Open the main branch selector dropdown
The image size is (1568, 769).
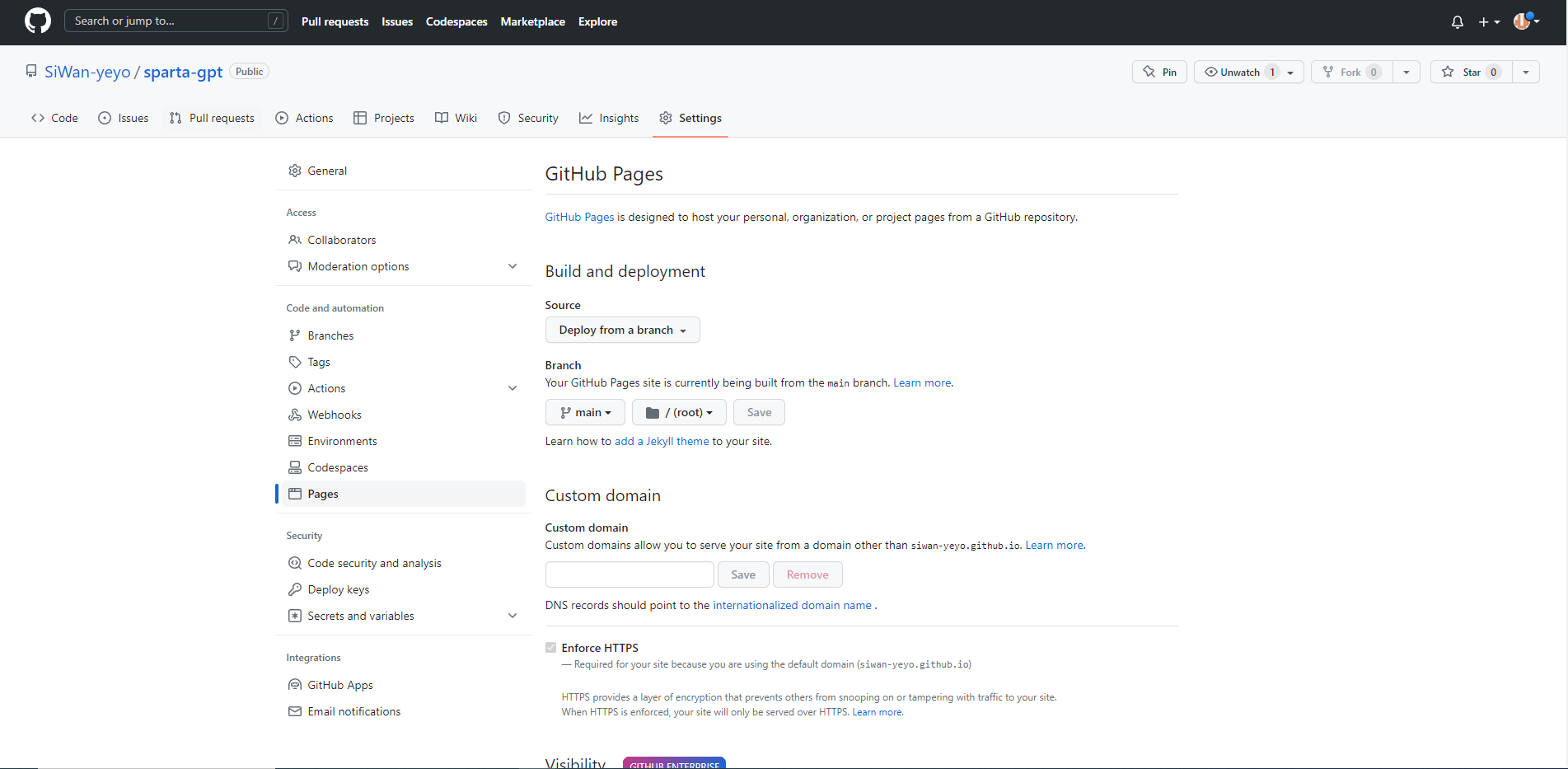point(585,412)
